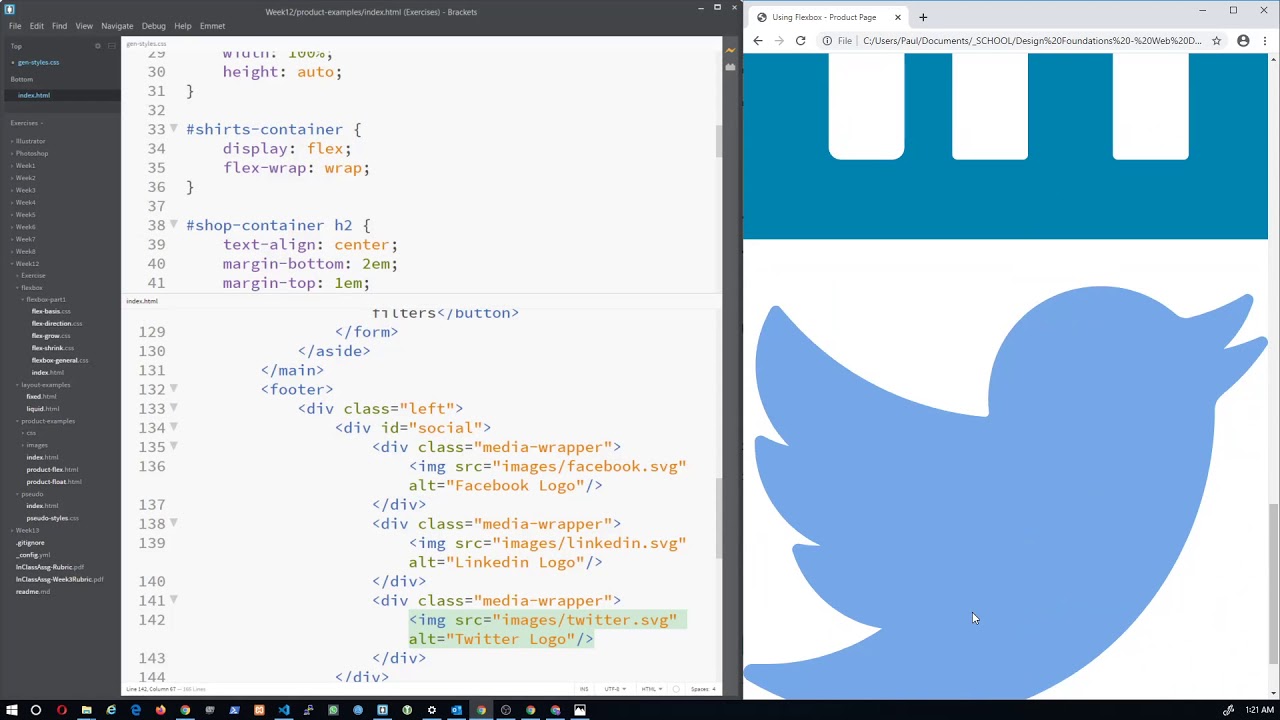Open the Debug menu
Image resolution: width=1280 pixels, height=720 pixels.
pos(154,26)
